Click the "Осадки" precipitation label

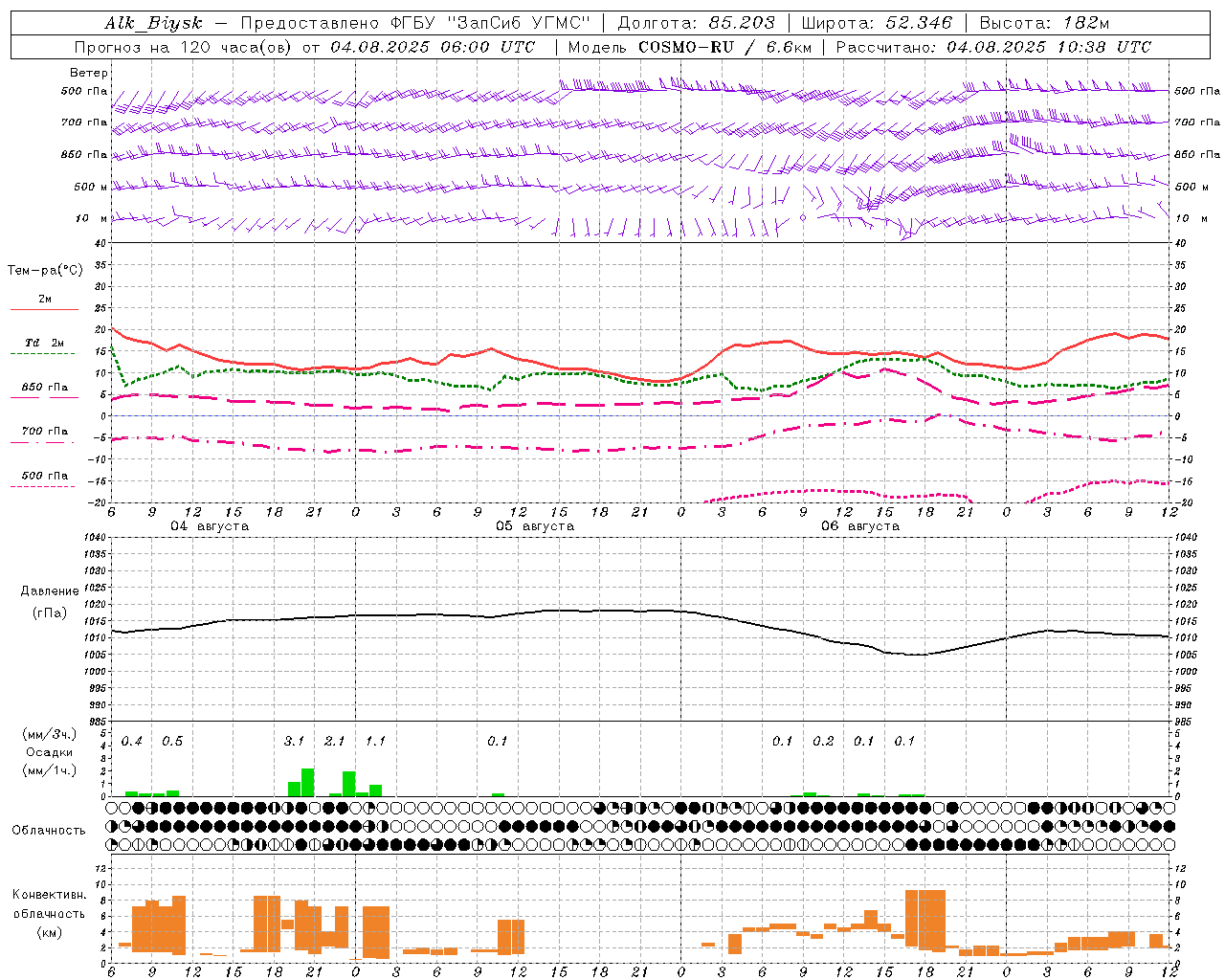[50, 752]
